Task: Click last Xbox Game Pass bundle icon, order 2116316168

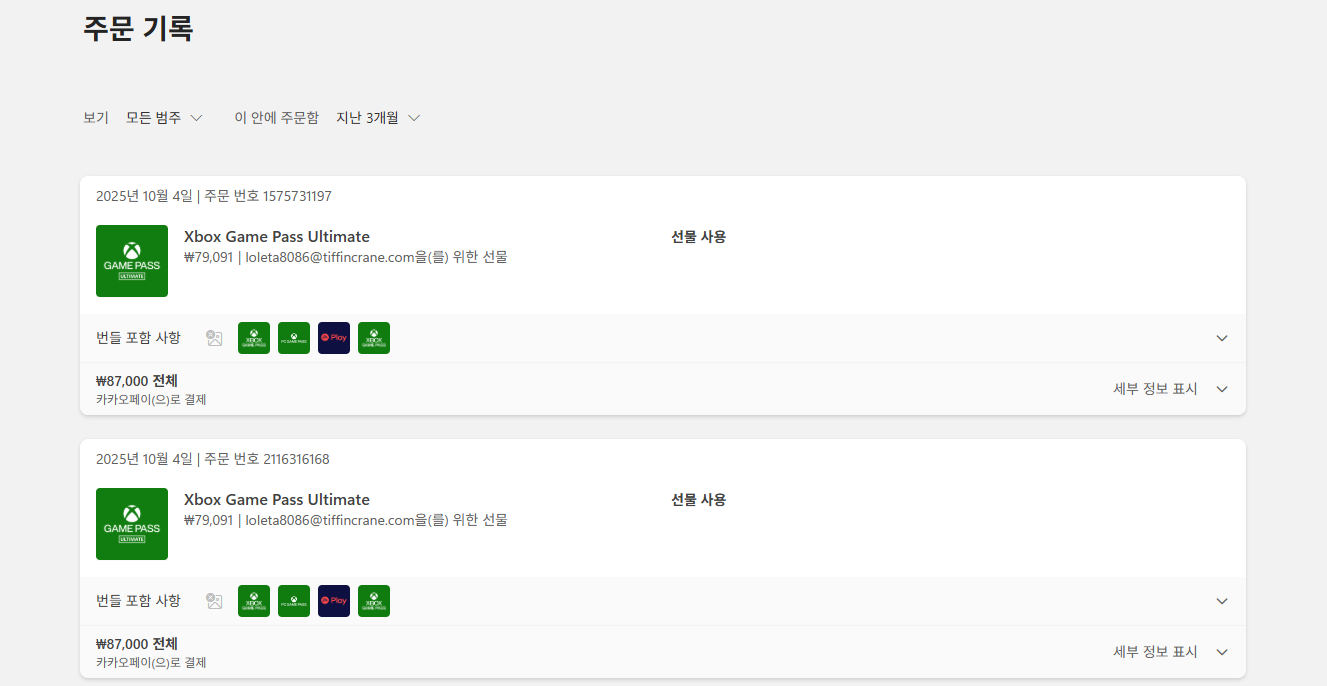Action: coord(374,601)
